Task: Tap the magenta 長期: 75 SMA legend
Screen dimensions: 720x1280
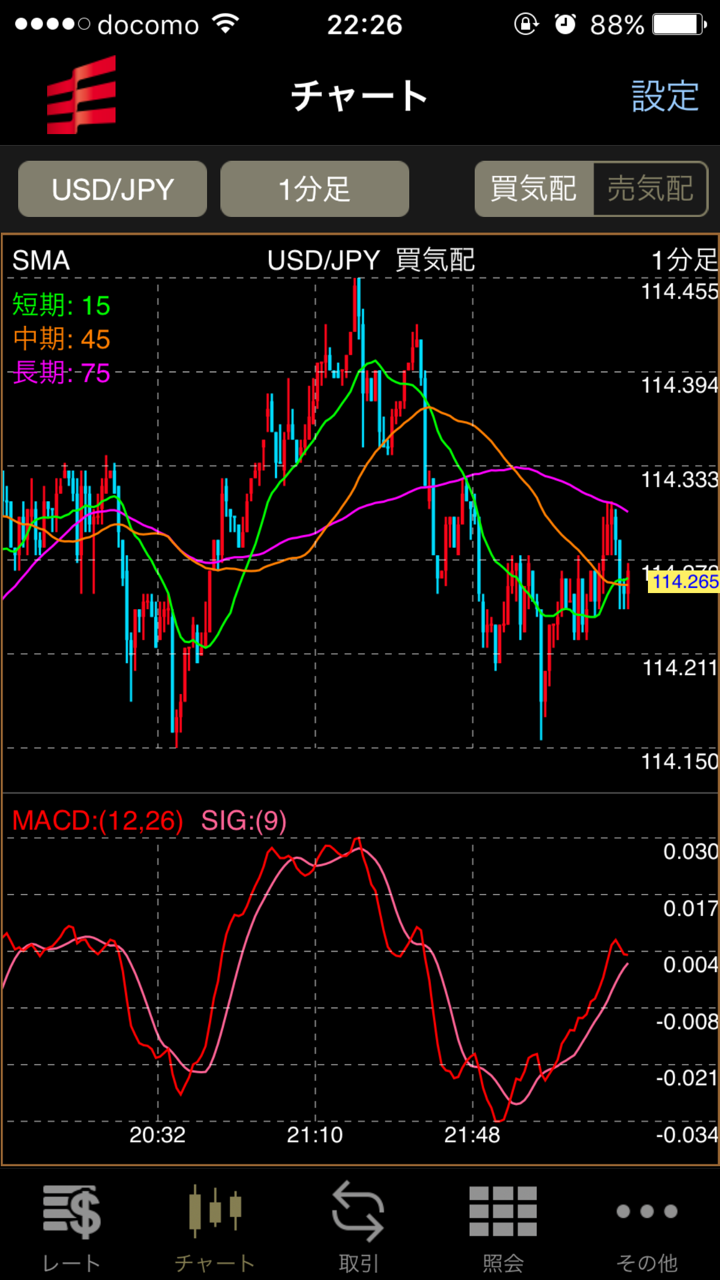Action: point(61,374)
